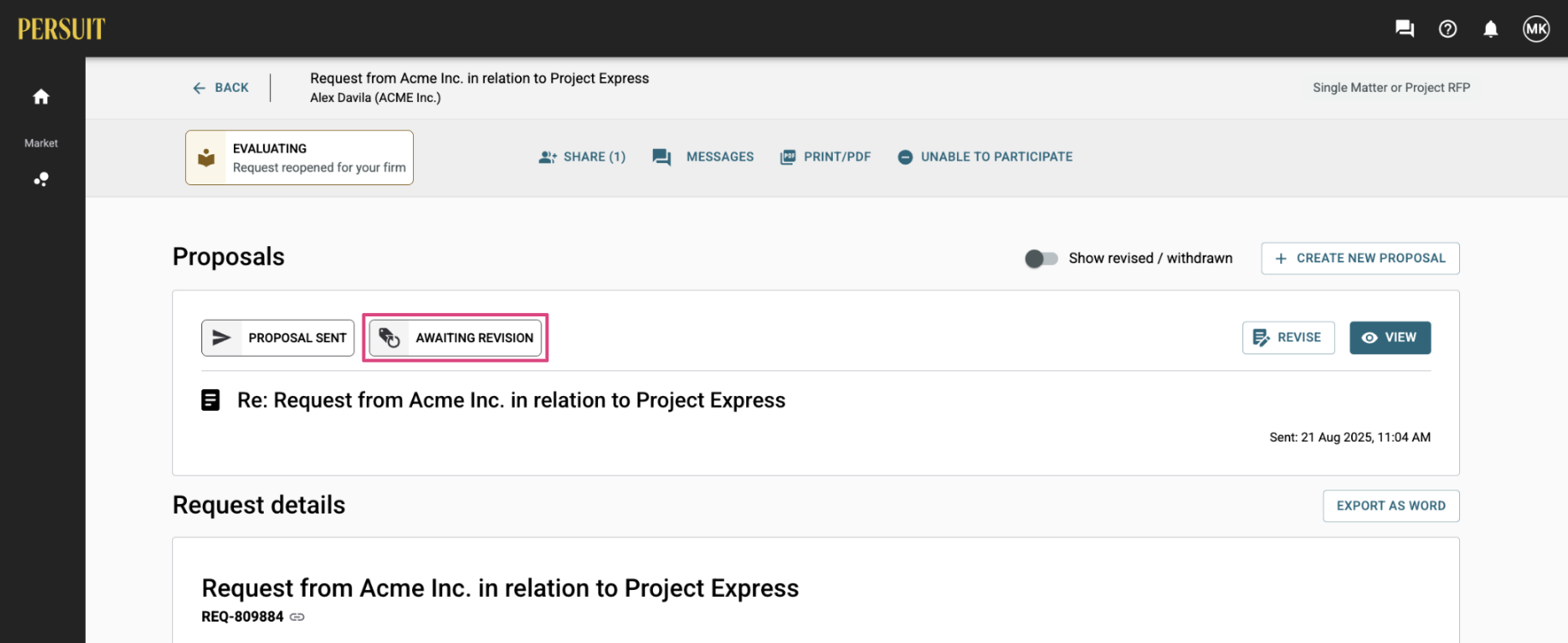
Task: Select PRINT/PDF option
Action: pyautogui.click(x=825, y=157)
